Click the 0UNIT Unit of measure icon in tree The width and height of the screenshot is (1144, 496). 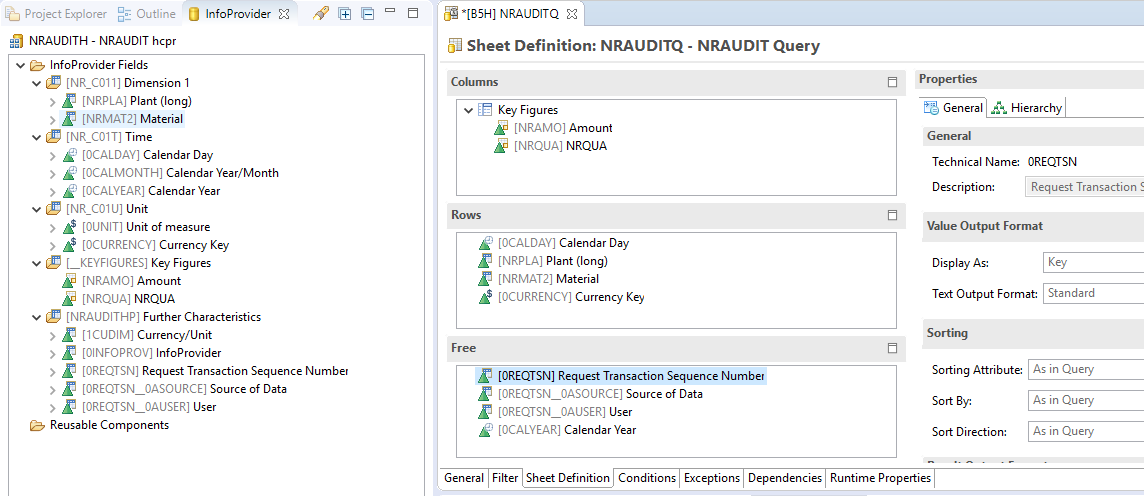(70, 227)
